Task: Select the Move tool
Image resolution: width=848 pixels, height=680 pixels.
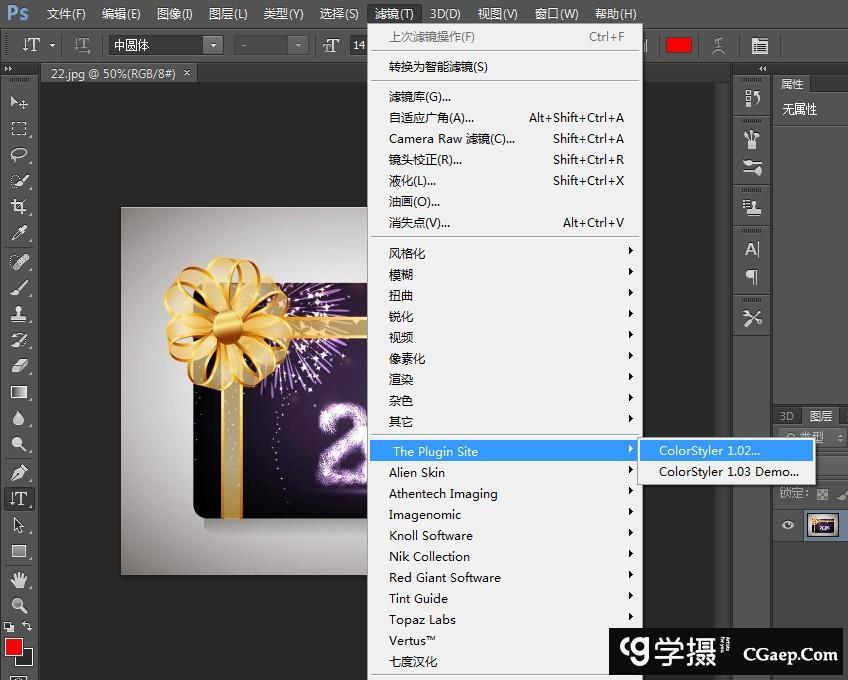Action: pyautogui.click(x=19, y=102)
